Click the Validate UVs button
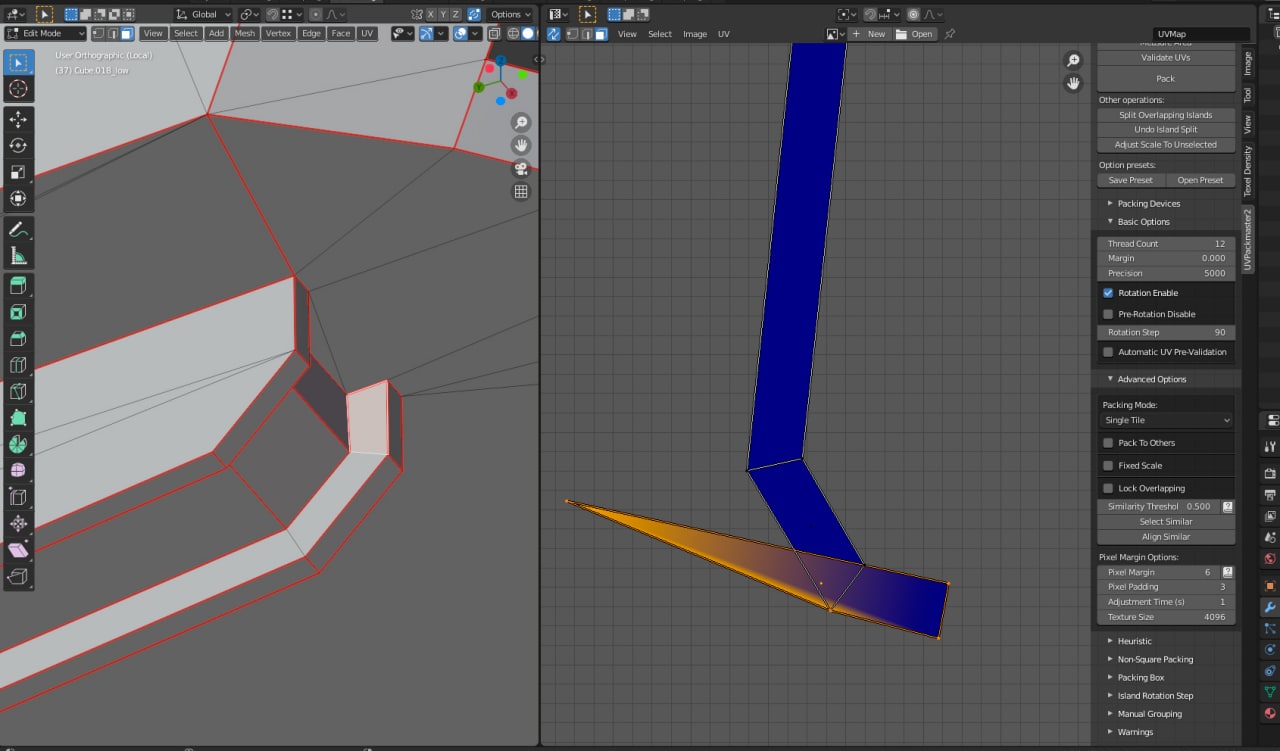 1166,57
